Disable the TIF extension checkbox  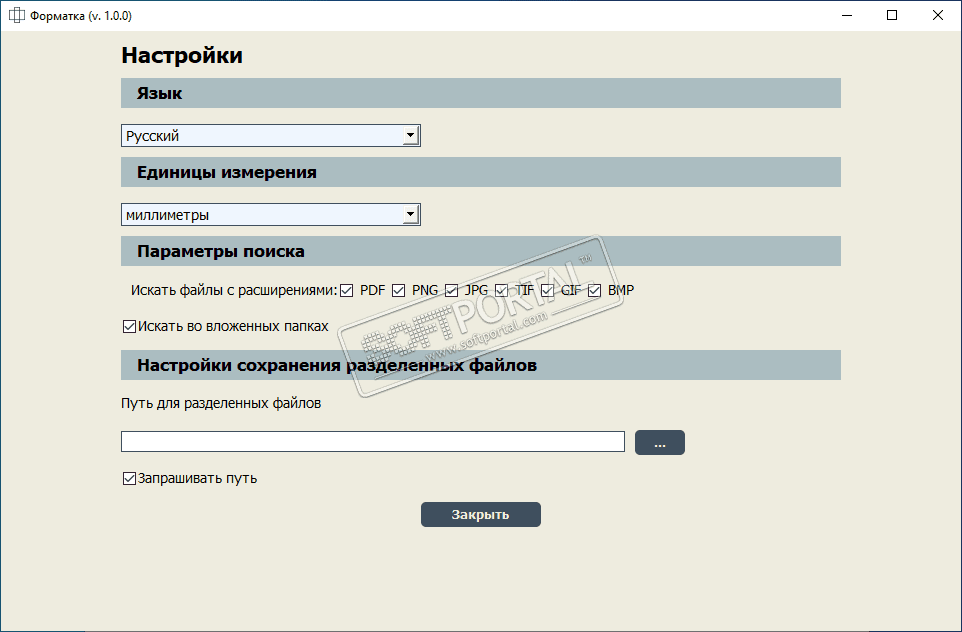(502, 291)
